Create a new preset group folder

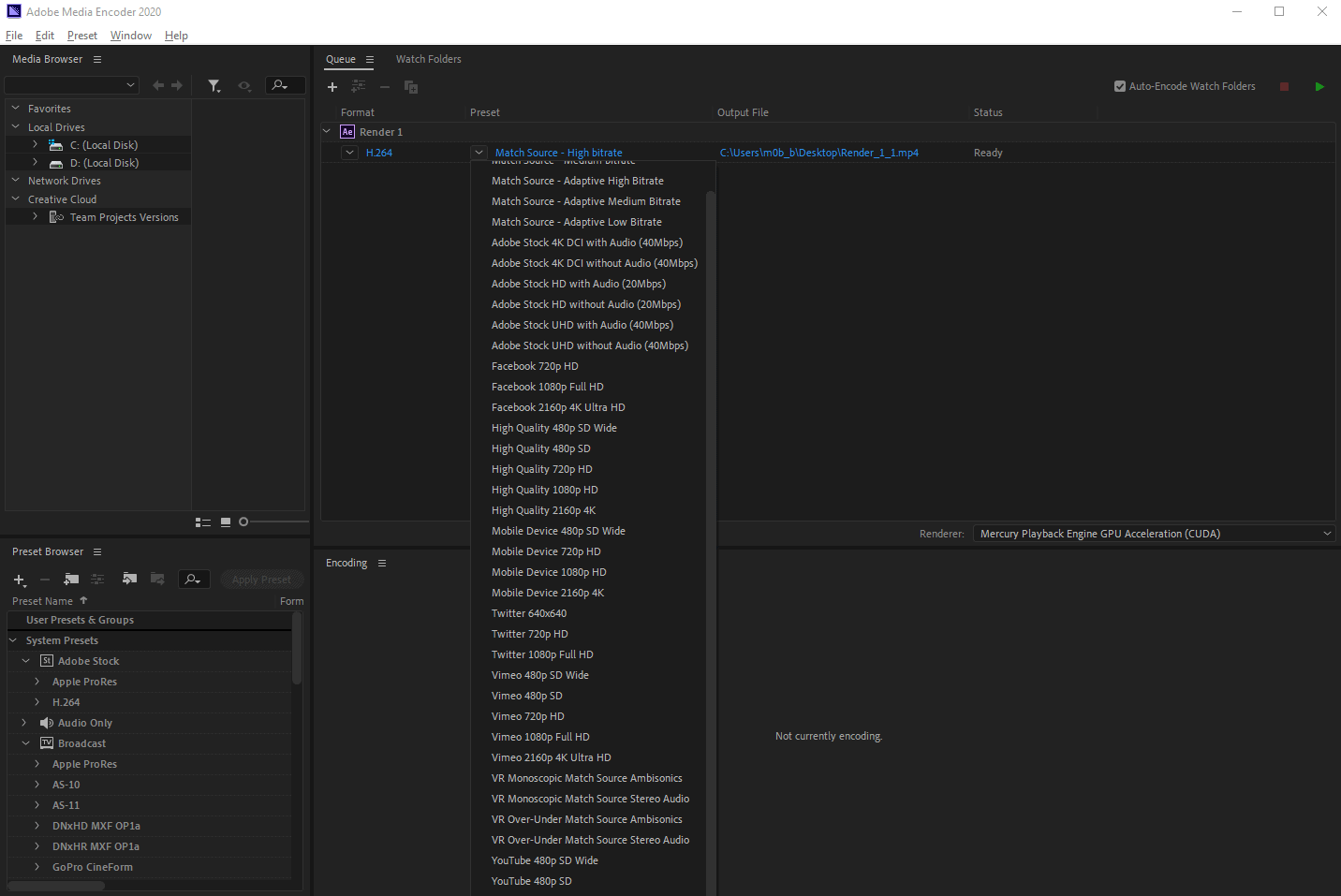(71, 580)
